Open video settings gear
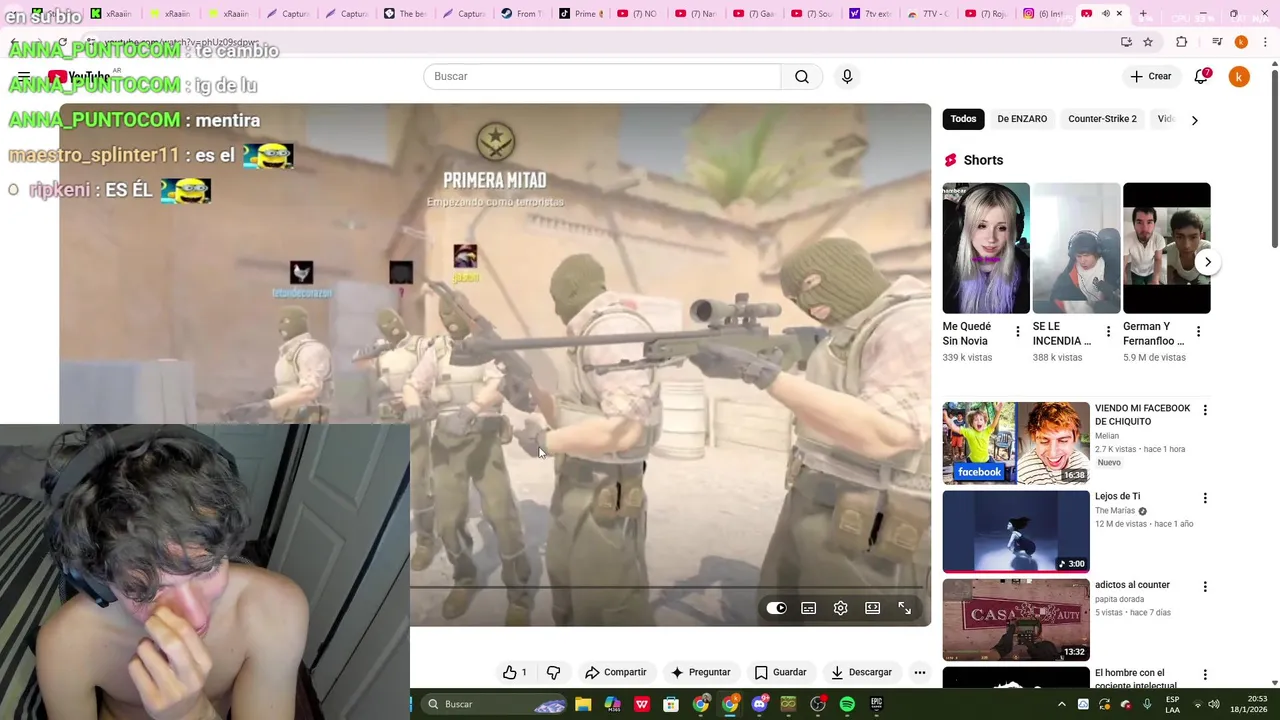Screen dimensions: 1280x720 [840, 608]
